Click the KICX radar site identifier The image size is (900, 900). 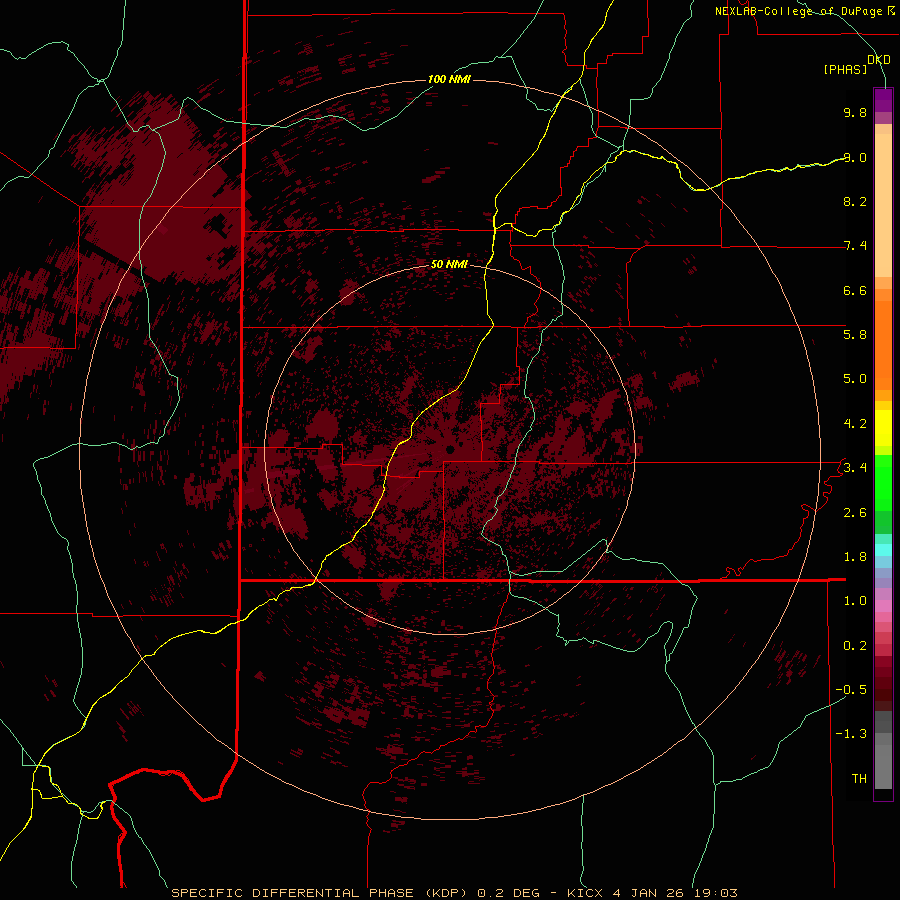coord(585,893)
